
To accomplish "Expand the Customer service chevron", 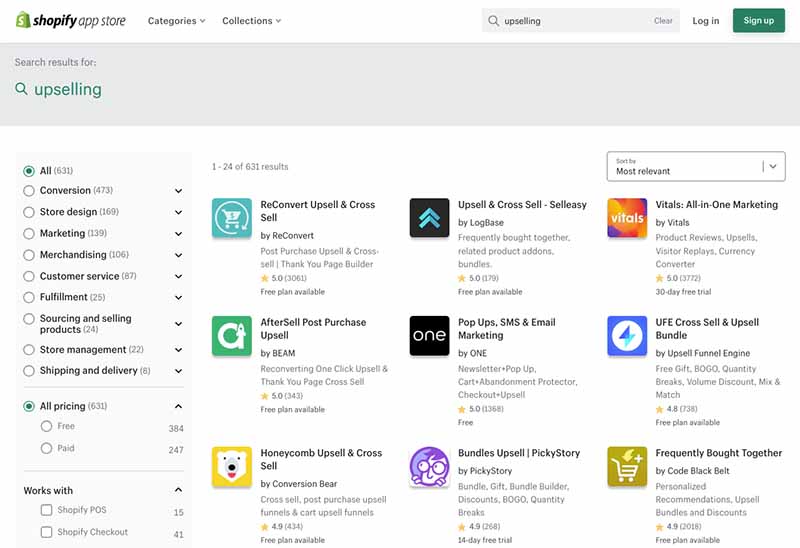I will coord(179,277).
